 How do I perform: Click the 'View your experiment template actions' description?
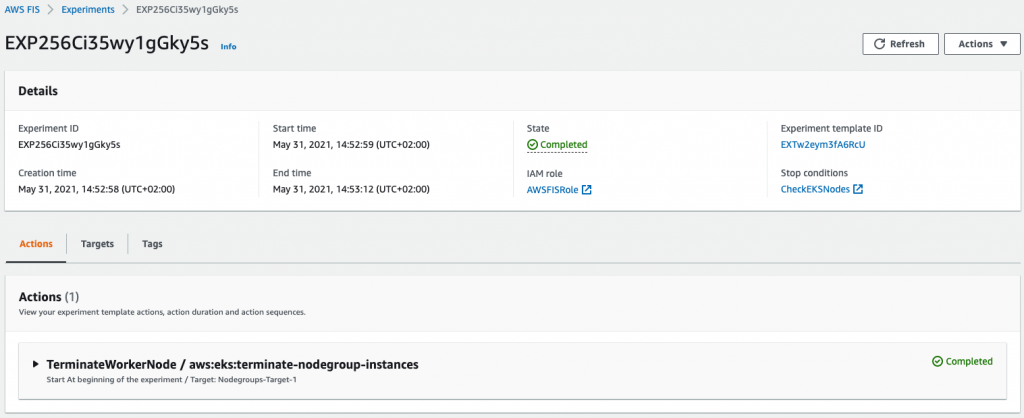162,312
